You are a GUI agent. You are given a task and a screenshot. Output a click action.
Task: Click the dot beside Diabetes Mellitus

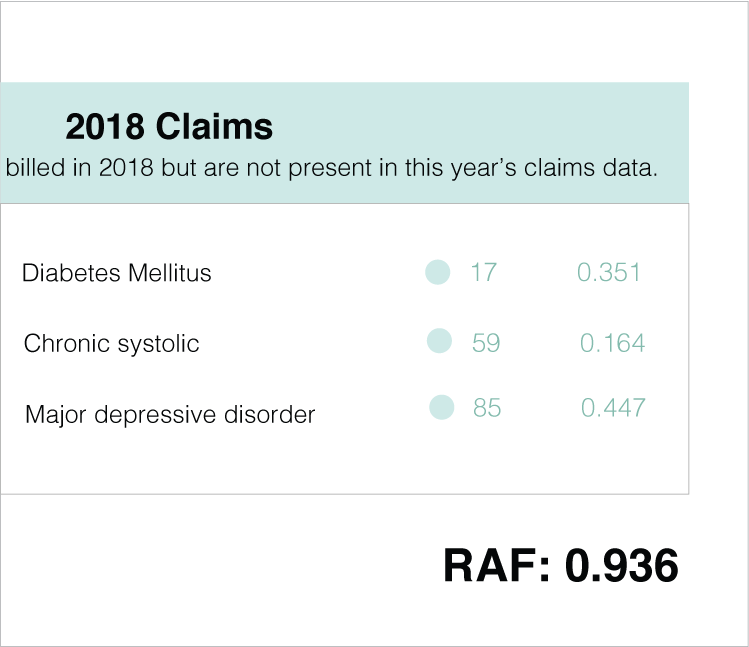tap(438, 272)
